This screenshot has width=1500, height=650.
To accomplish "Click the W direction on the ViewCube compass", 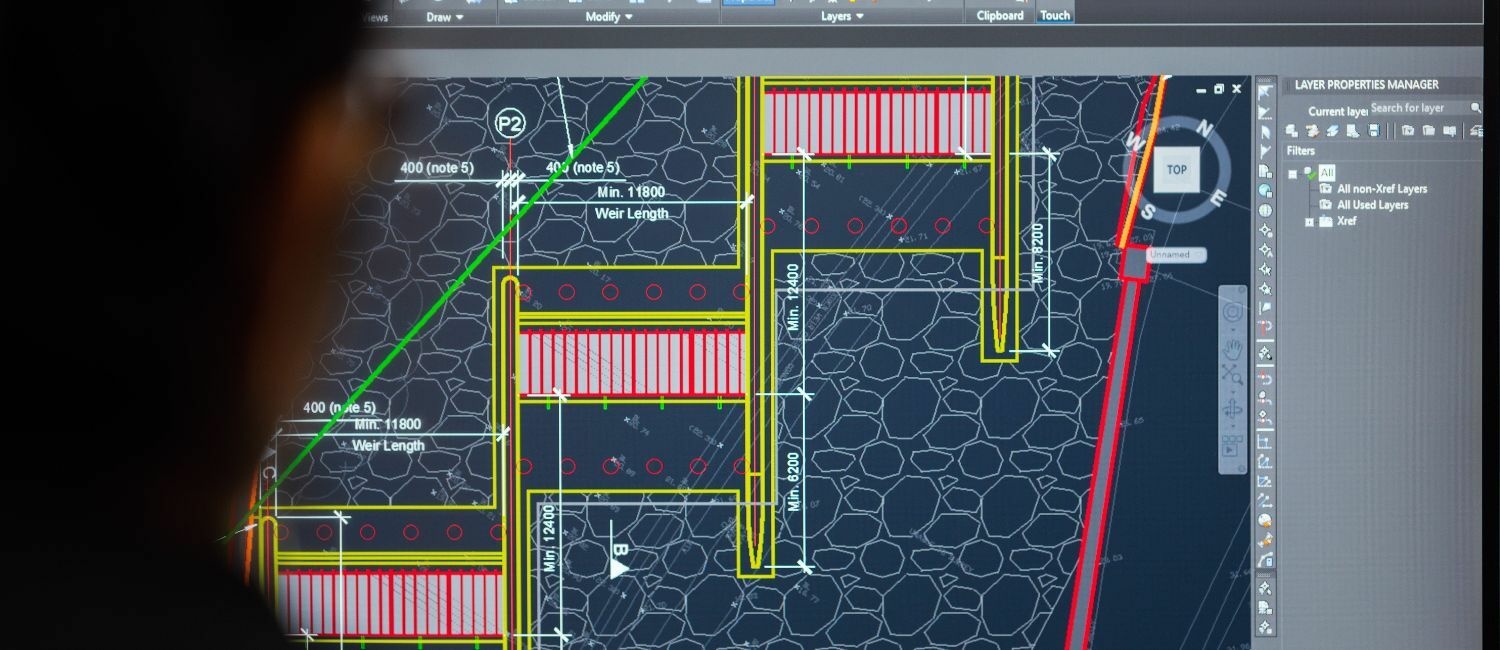I will pos(1134,141).
